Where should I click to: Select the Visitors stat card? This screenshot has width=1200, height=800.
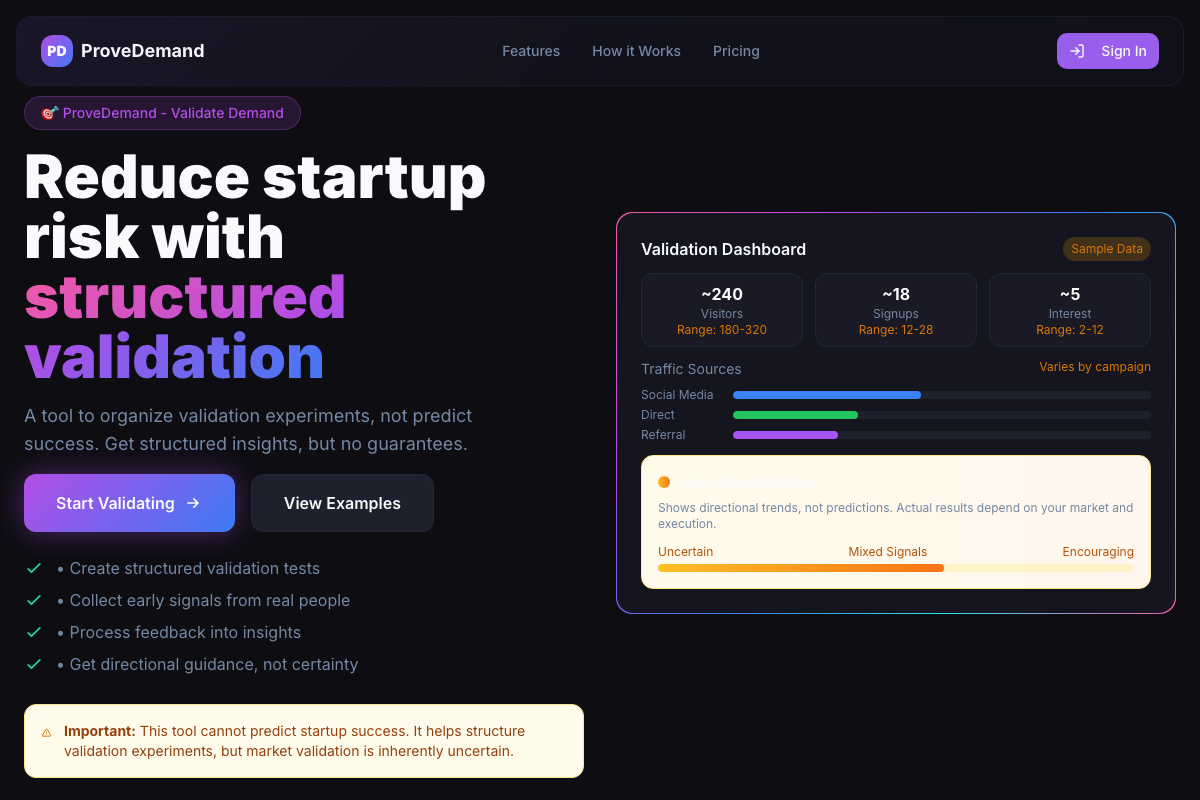722,310
